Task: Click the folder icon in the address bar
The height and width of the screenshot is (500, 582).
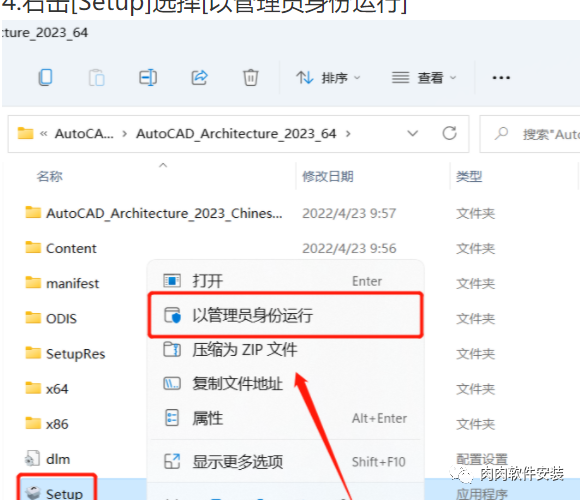Action: point(26,133)
